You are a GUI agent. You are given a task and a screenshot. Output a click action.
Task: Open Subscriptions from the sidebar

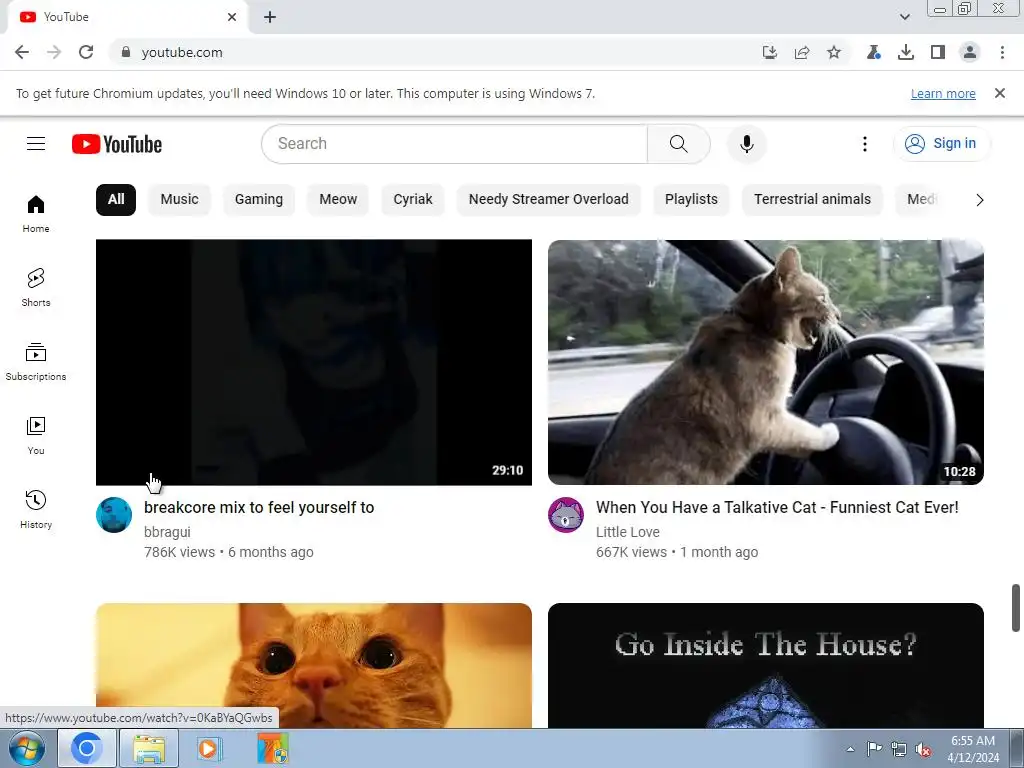coord(36,362)
